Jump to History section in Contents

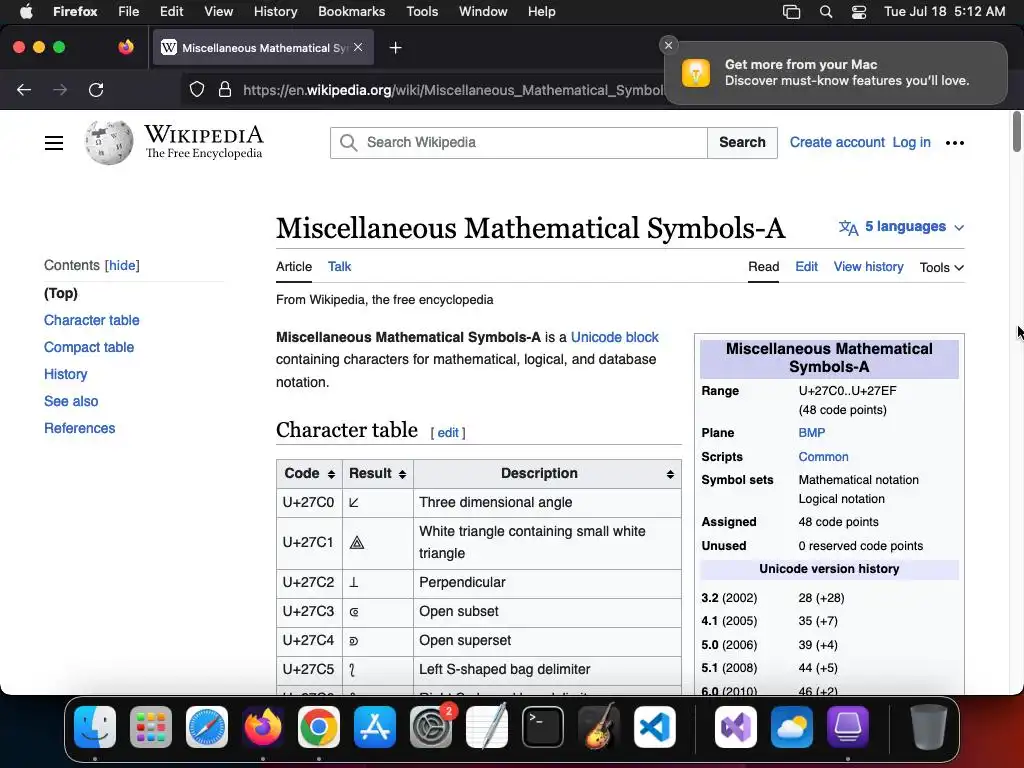point(65,374)
